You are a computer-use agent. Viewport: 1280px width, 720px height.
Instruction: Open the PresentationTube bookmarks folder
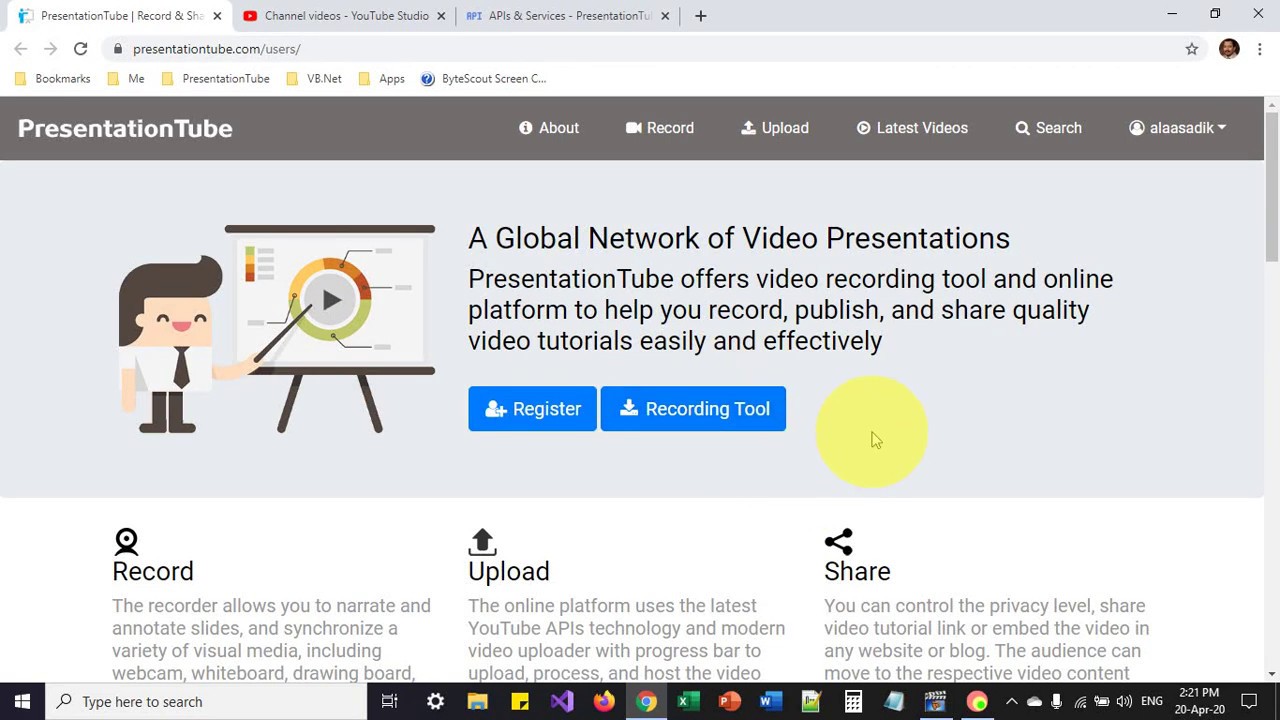[215, 79]
